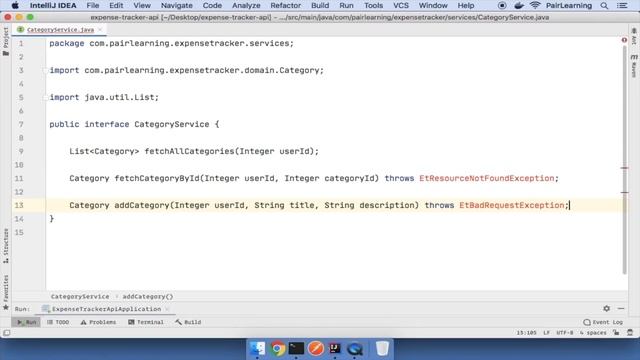
Task: Open the Problems tool window
Action: 98,322
